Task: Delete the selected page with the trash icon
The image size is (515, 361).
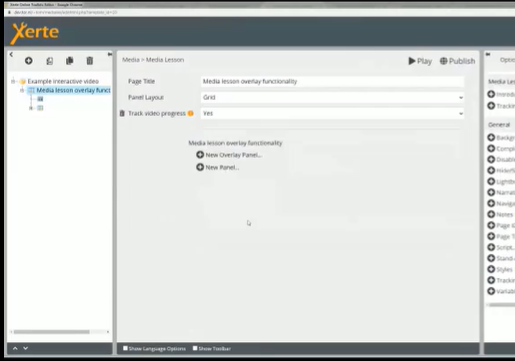Action: click(x=90, y=61)
